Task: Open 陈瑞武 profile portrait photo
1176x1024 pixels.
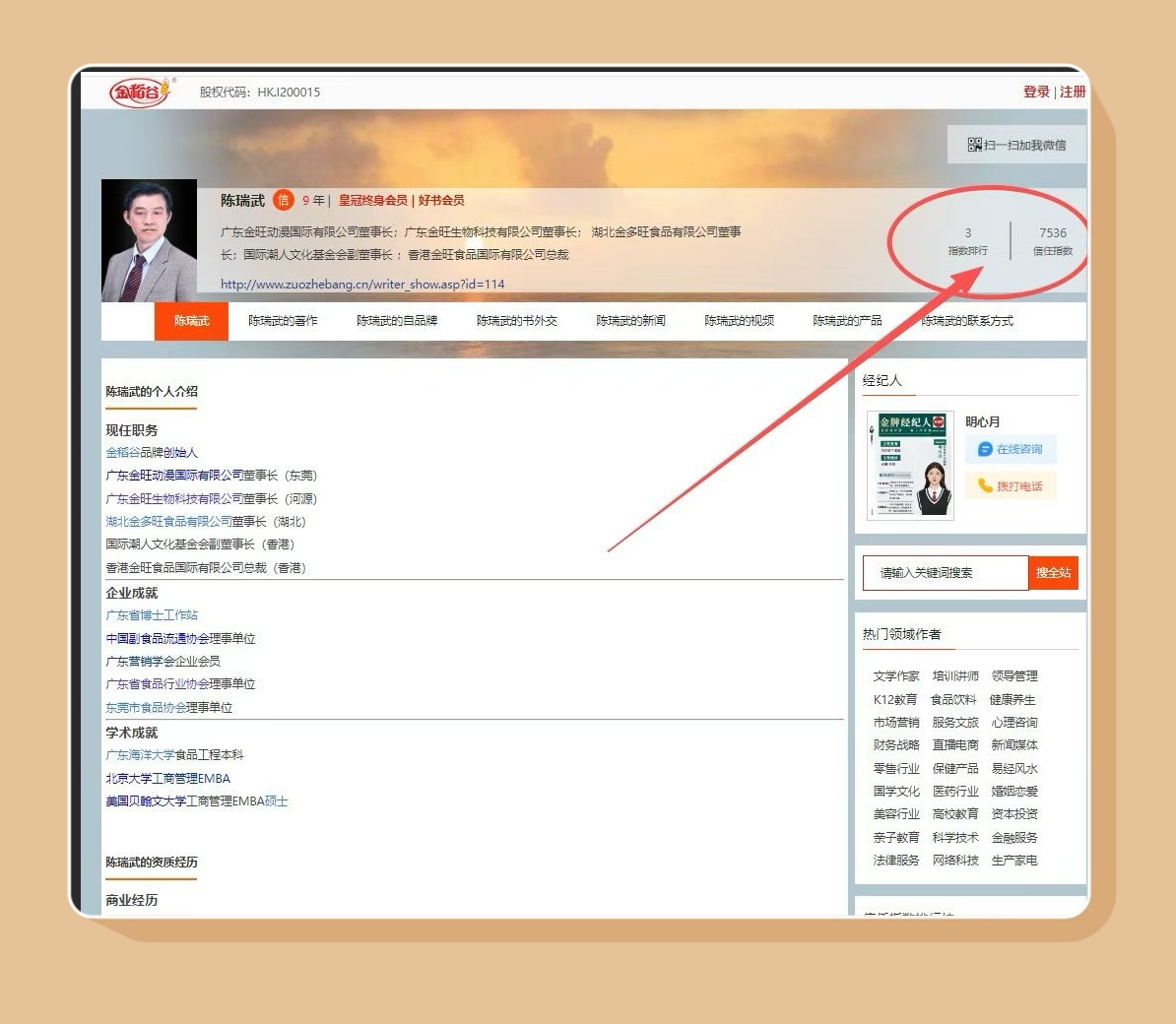Action: [150, 240]
